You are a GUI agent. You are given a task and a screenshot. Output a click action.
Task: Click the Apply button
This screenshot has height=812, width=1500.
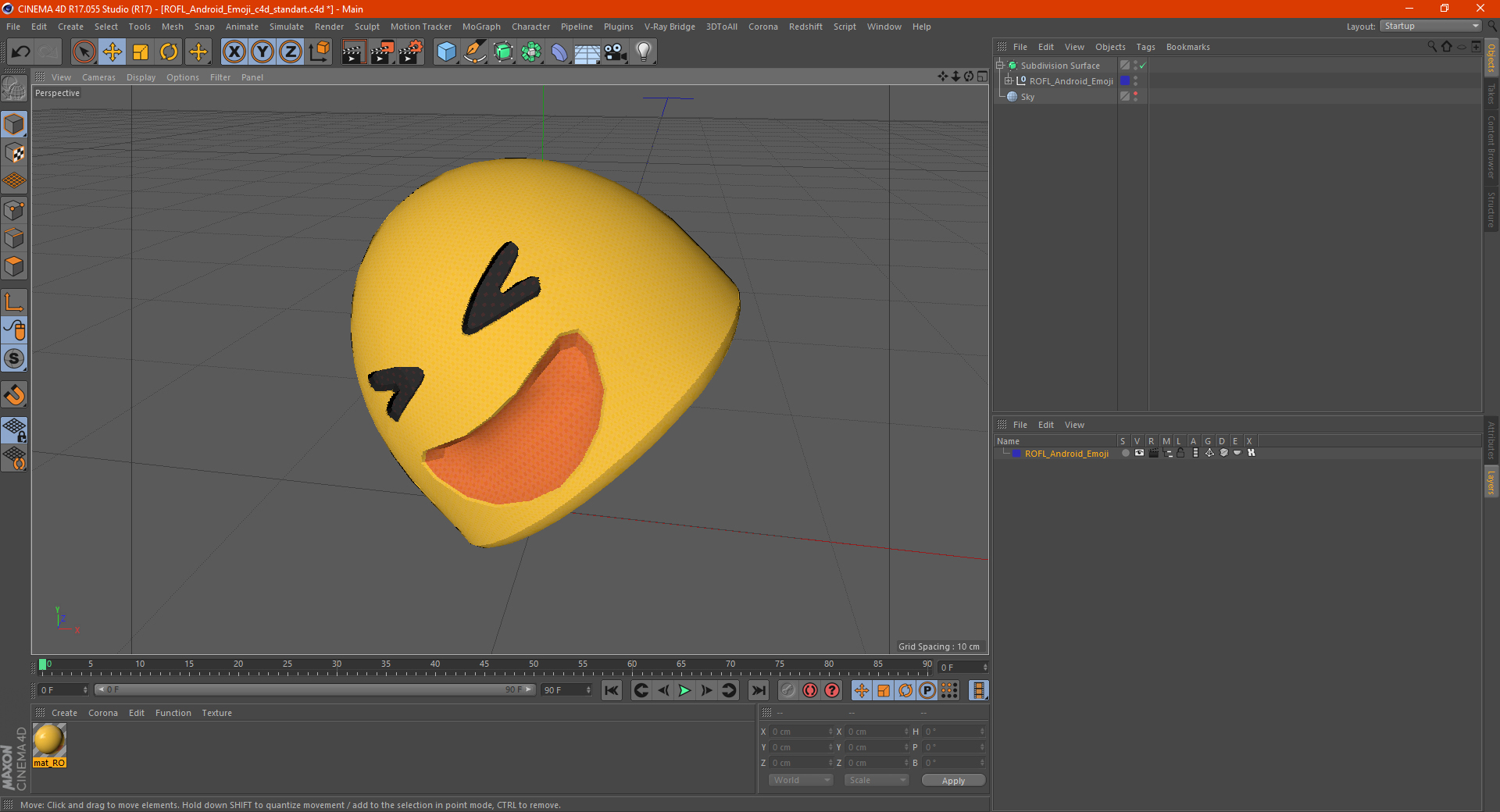point(953,781)
